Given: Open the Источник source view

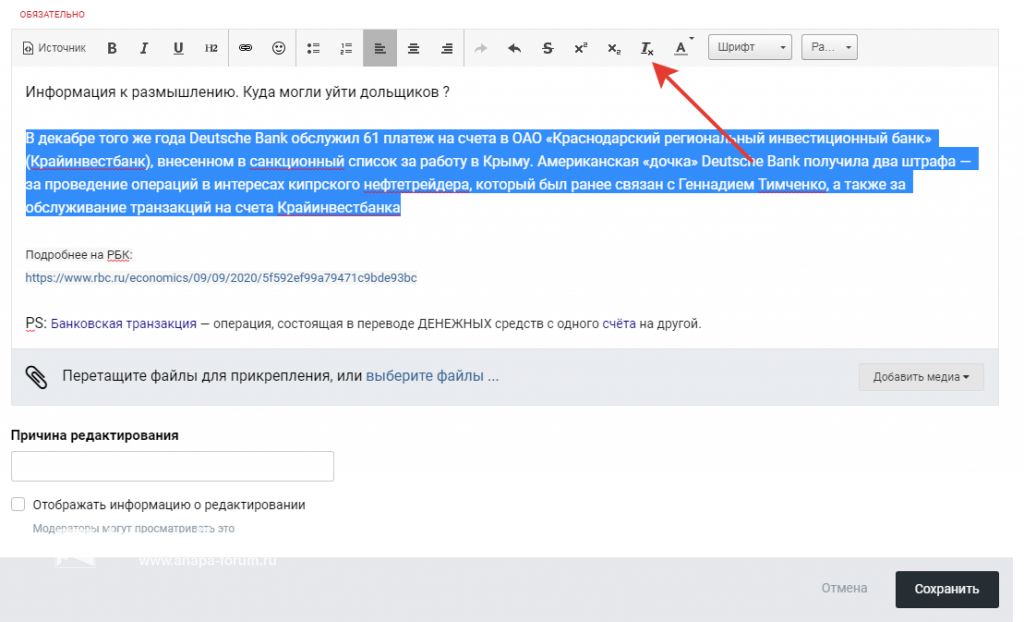Looking at the screenshot, I should [55, 48].
